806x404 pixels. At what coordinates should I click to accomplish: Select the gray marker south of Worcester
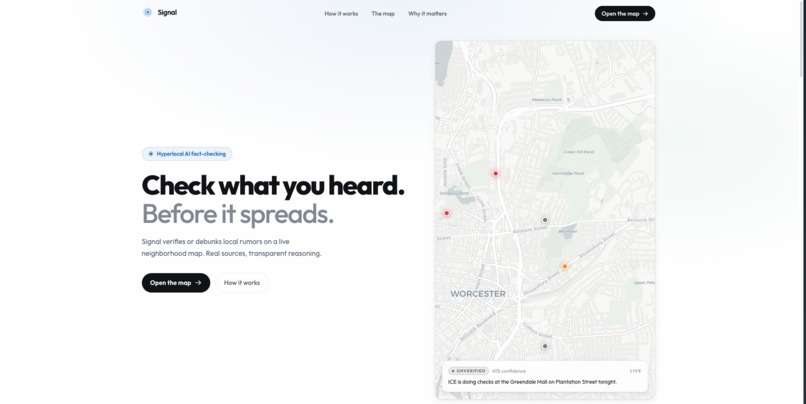point(545,346)
